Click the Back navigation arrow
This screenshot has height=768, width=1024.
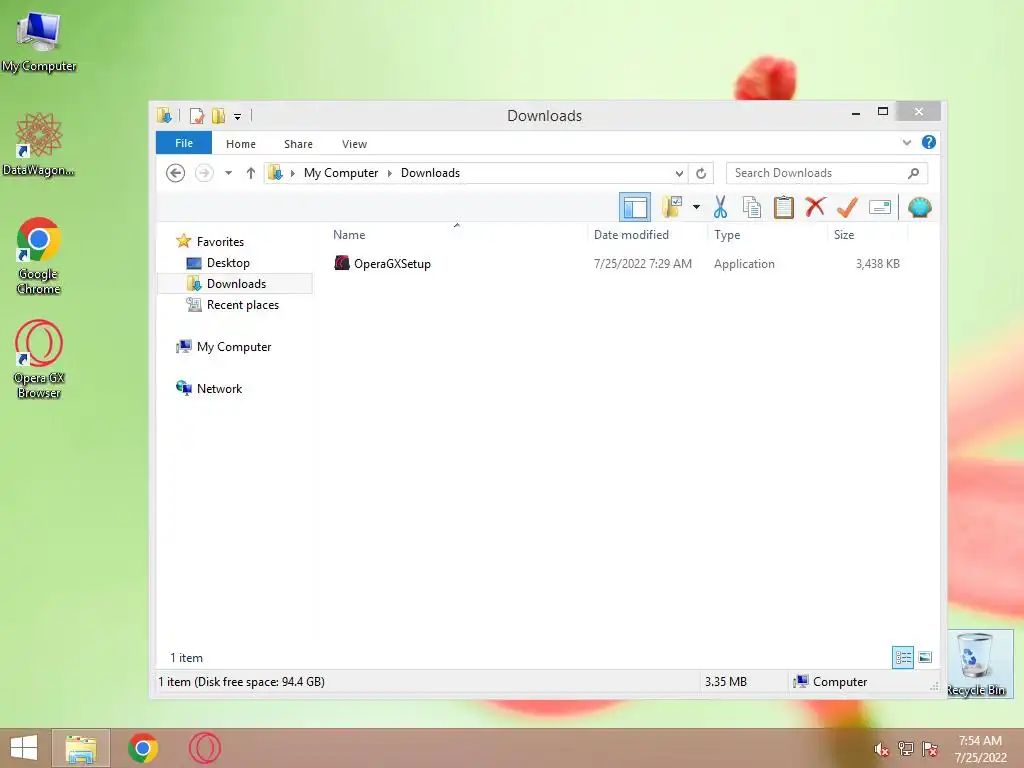pos(175,173)
